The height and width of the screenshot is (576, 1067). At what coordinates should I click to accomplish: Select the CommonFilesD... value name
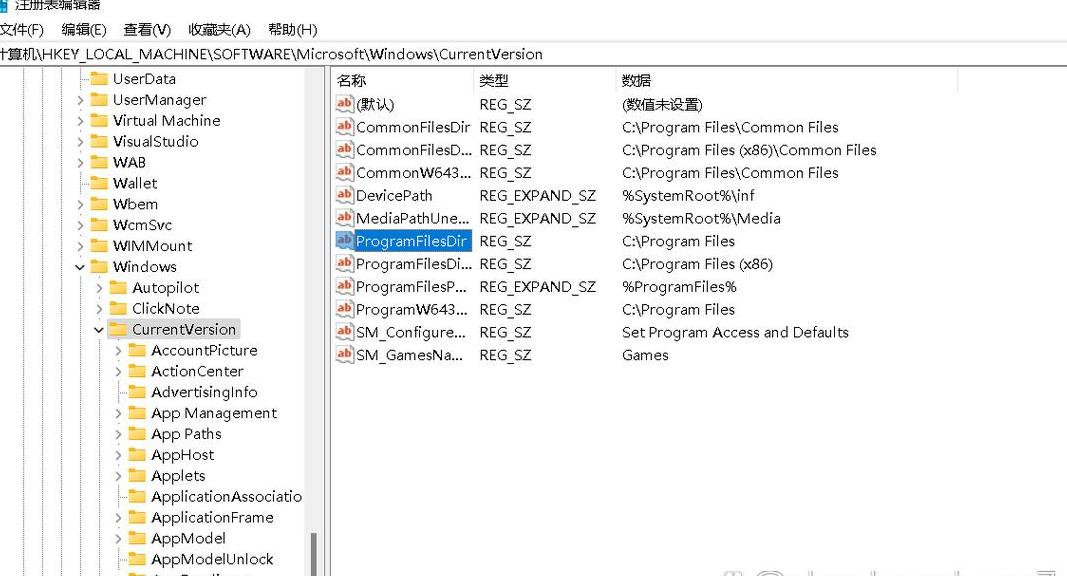[414, 150]
